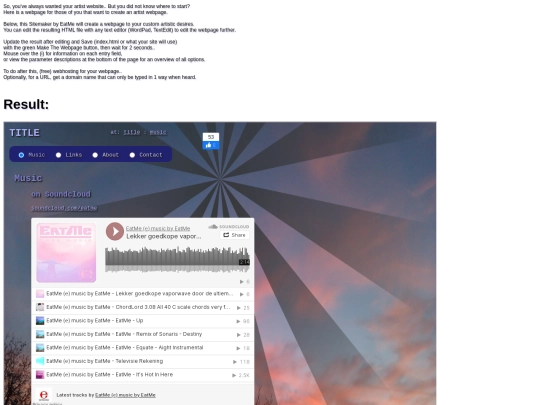Open the artist link after 'Latest tracks by'
This screenshot has width=540, height=405.
125,395
